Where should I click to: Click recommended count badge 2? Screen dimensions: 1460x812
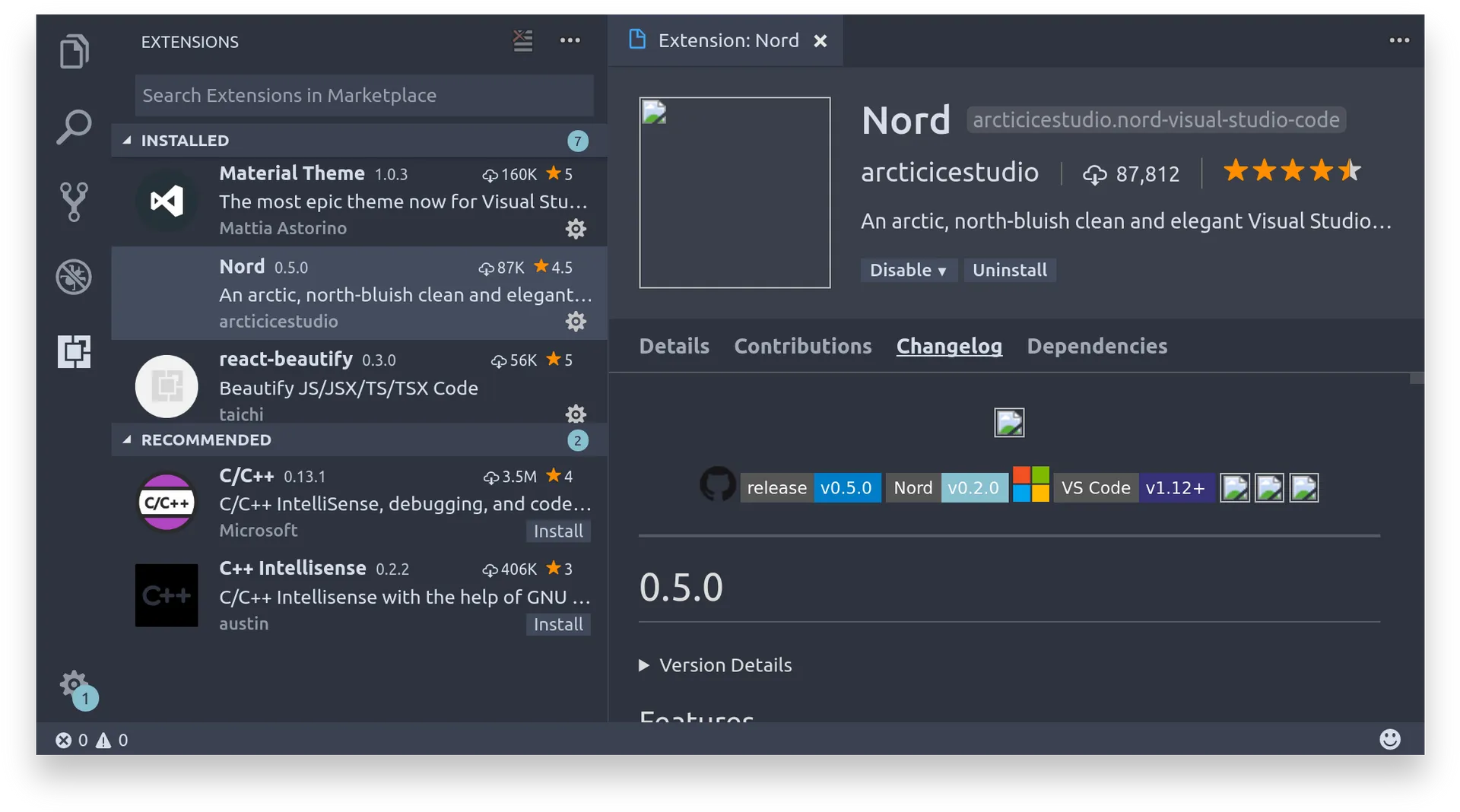pos(578,440)
